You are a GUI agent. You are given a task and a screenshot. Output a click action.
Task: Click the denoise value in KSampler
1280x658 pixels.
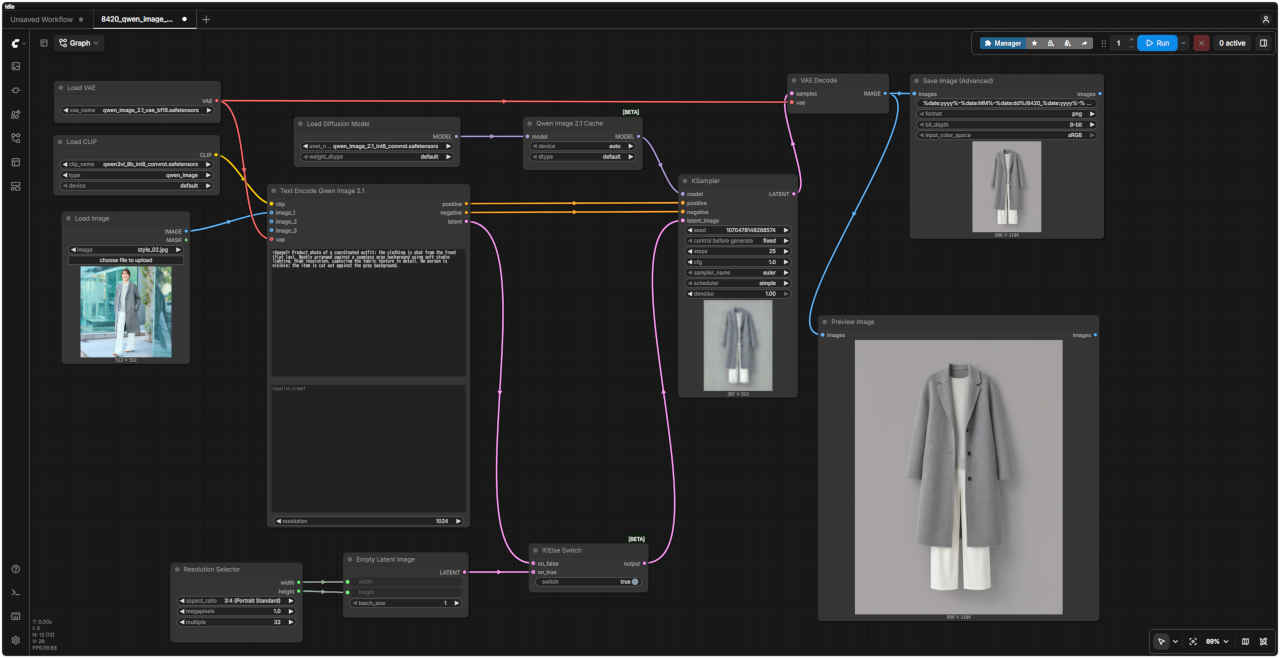click(x=739, y=294)
